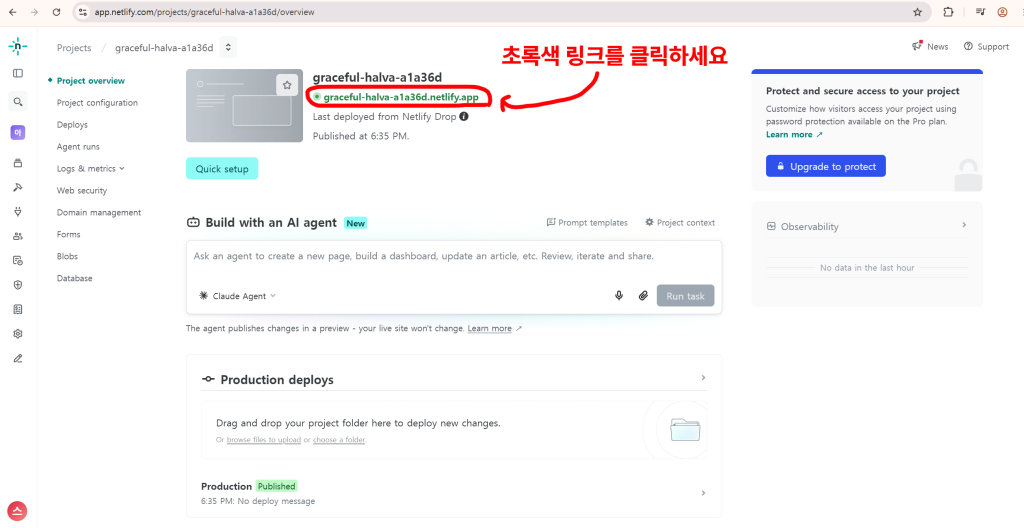Click choose a folder link

click(339, 440)
